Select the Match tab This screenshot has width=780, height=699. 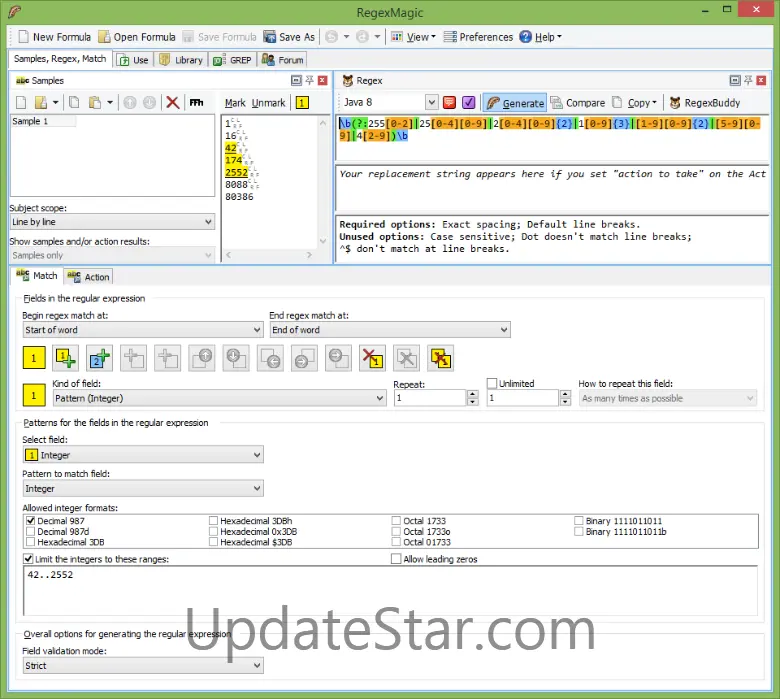click(37, 276)
